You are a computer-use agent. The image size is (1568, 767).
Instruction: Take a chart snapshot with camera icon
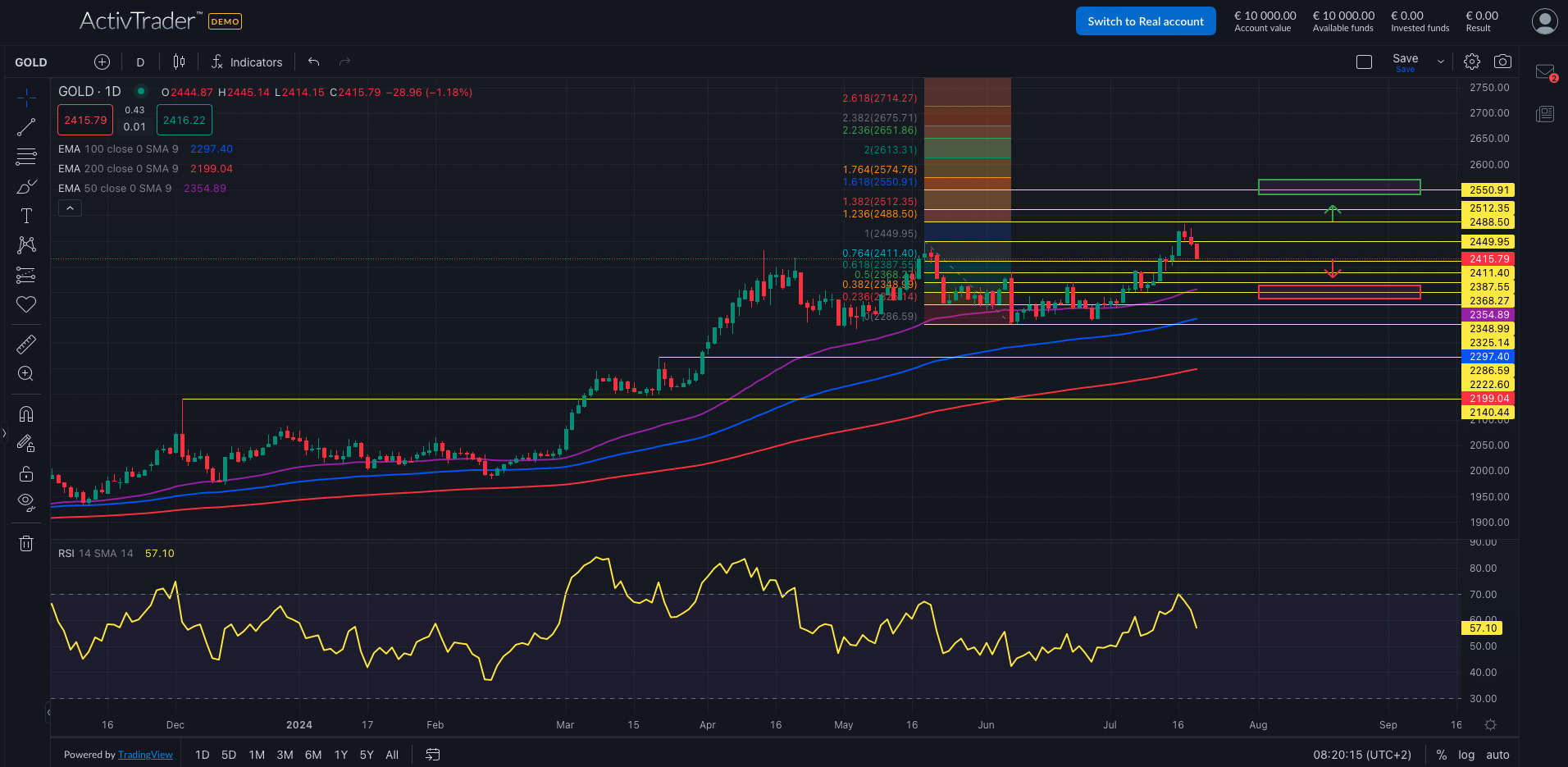1502,62
